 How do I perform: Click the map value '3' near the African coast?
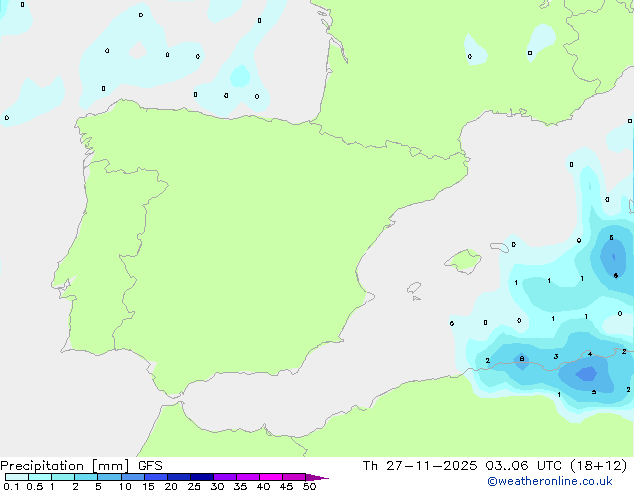tap(556, 357)
